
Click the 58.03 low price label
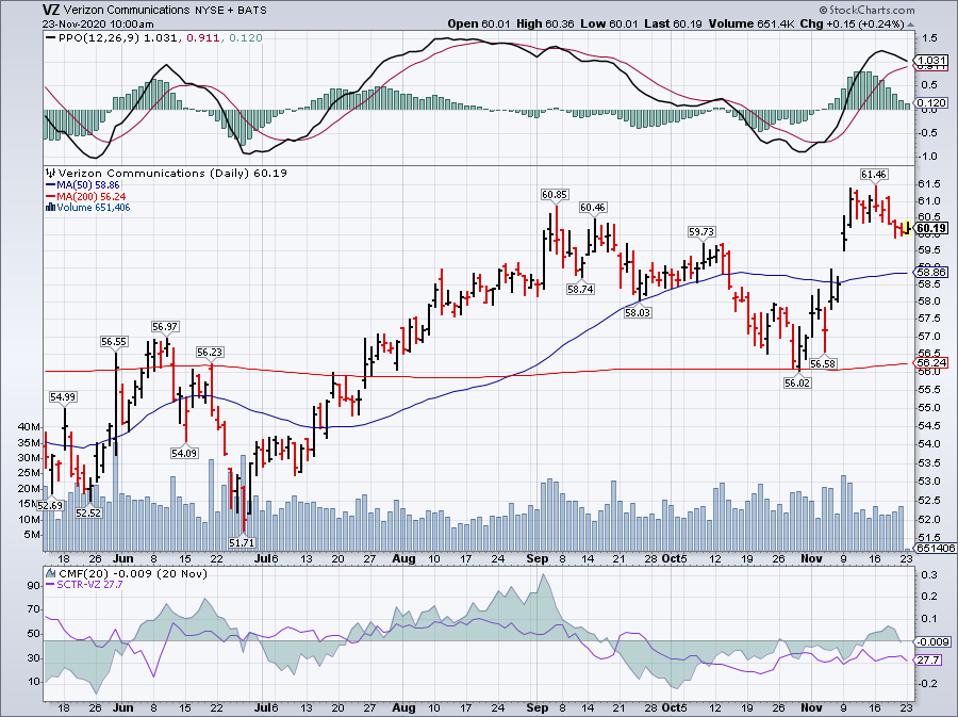click(637, 313)
